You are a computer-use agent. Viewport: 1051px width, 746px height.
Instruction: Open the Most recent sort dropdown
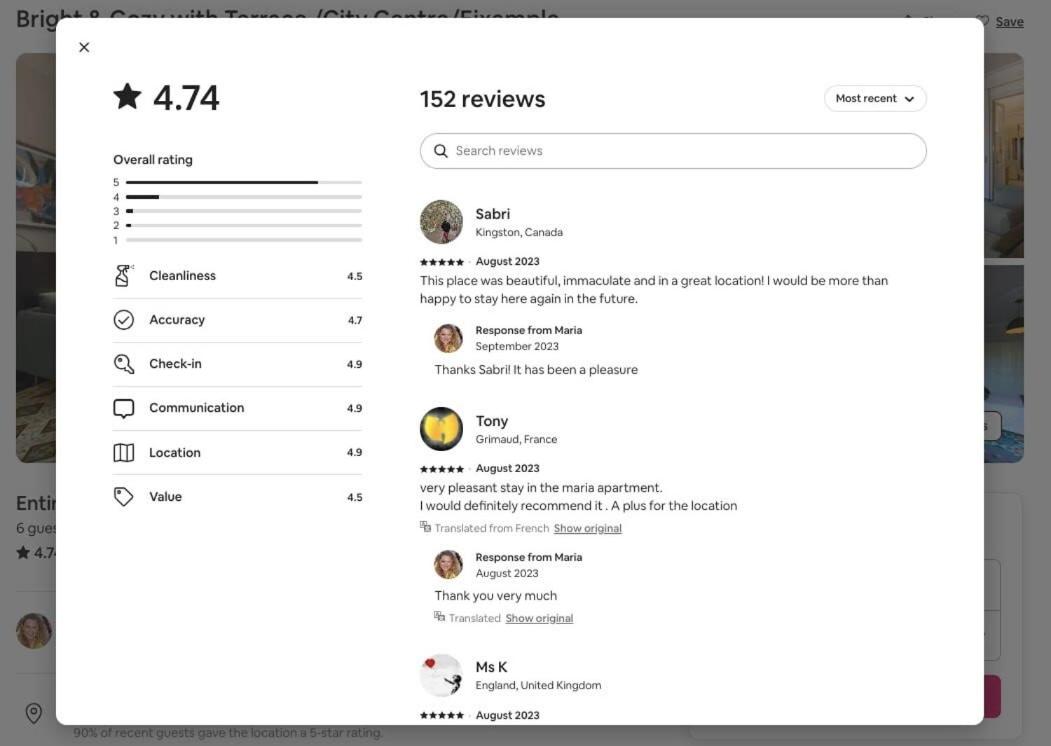tap(875, 99)
